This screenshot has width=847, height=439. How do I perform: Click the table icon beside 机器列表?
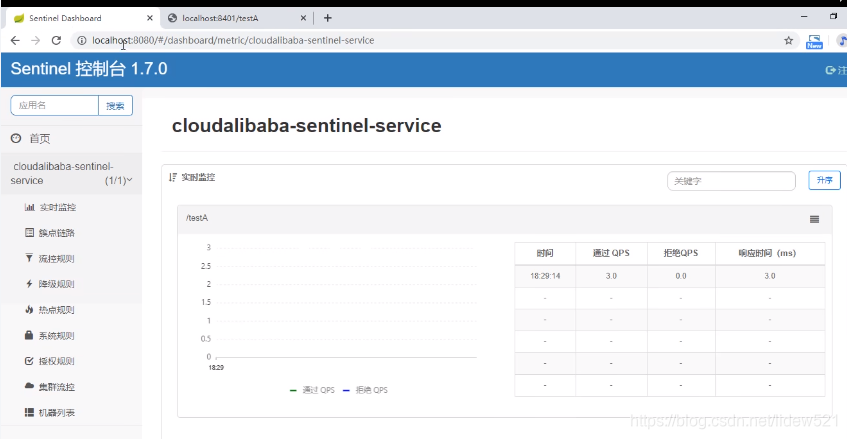coord(29,413)
